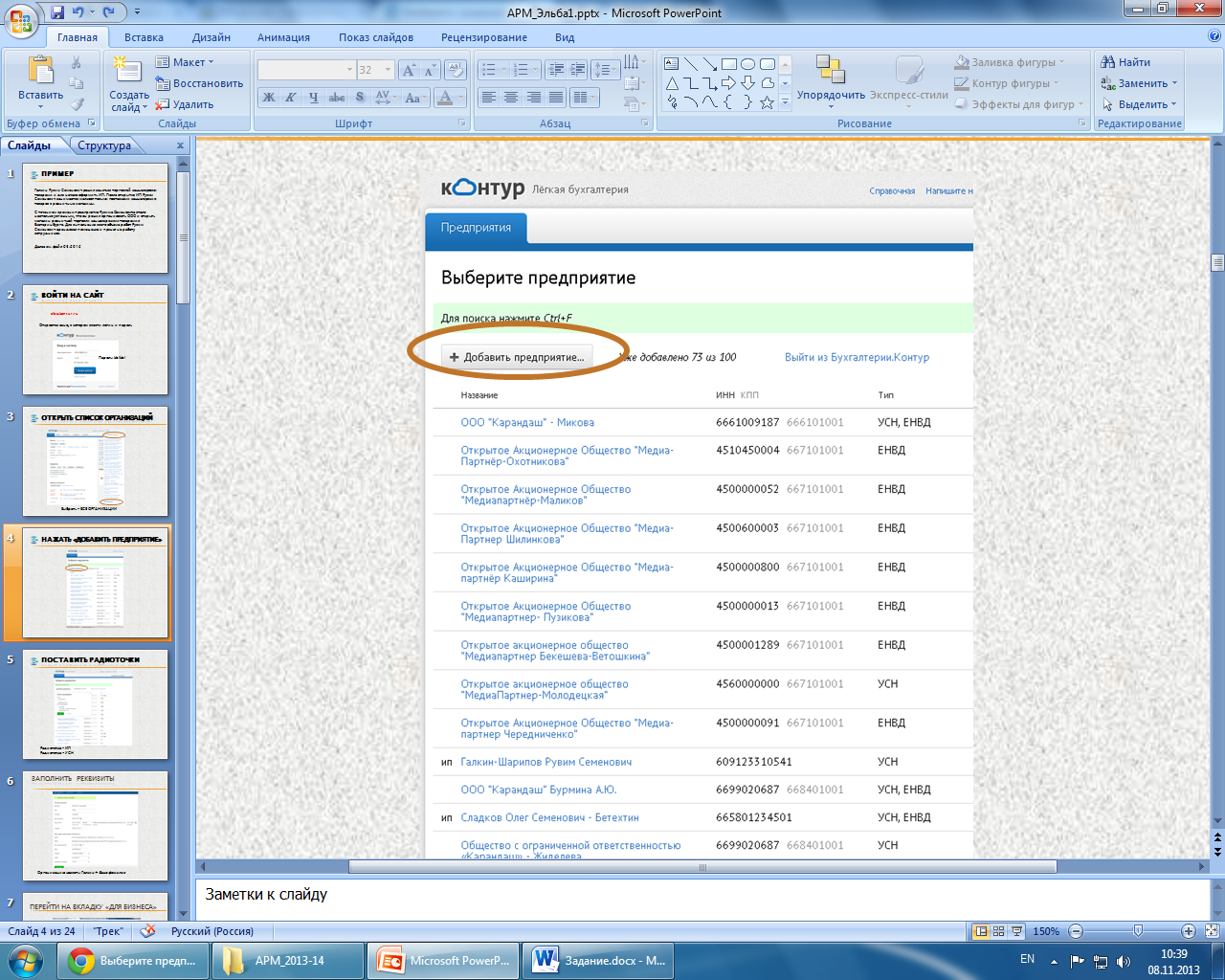Open the Character Spacing (AV) dropdown
This screenshot has width=1225, height=980.
tap(386, 98)
